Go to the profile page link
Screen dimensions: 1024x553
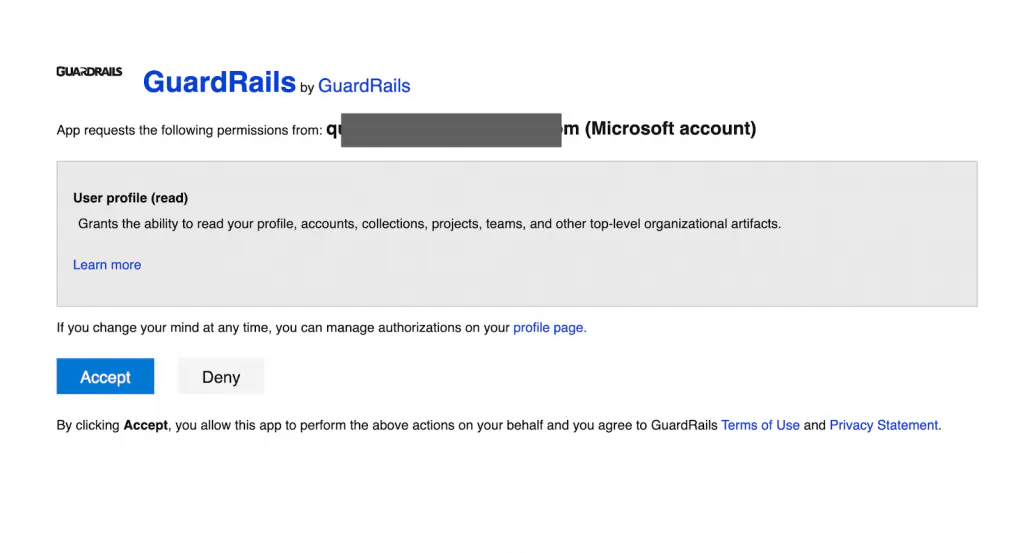point(548,328)
